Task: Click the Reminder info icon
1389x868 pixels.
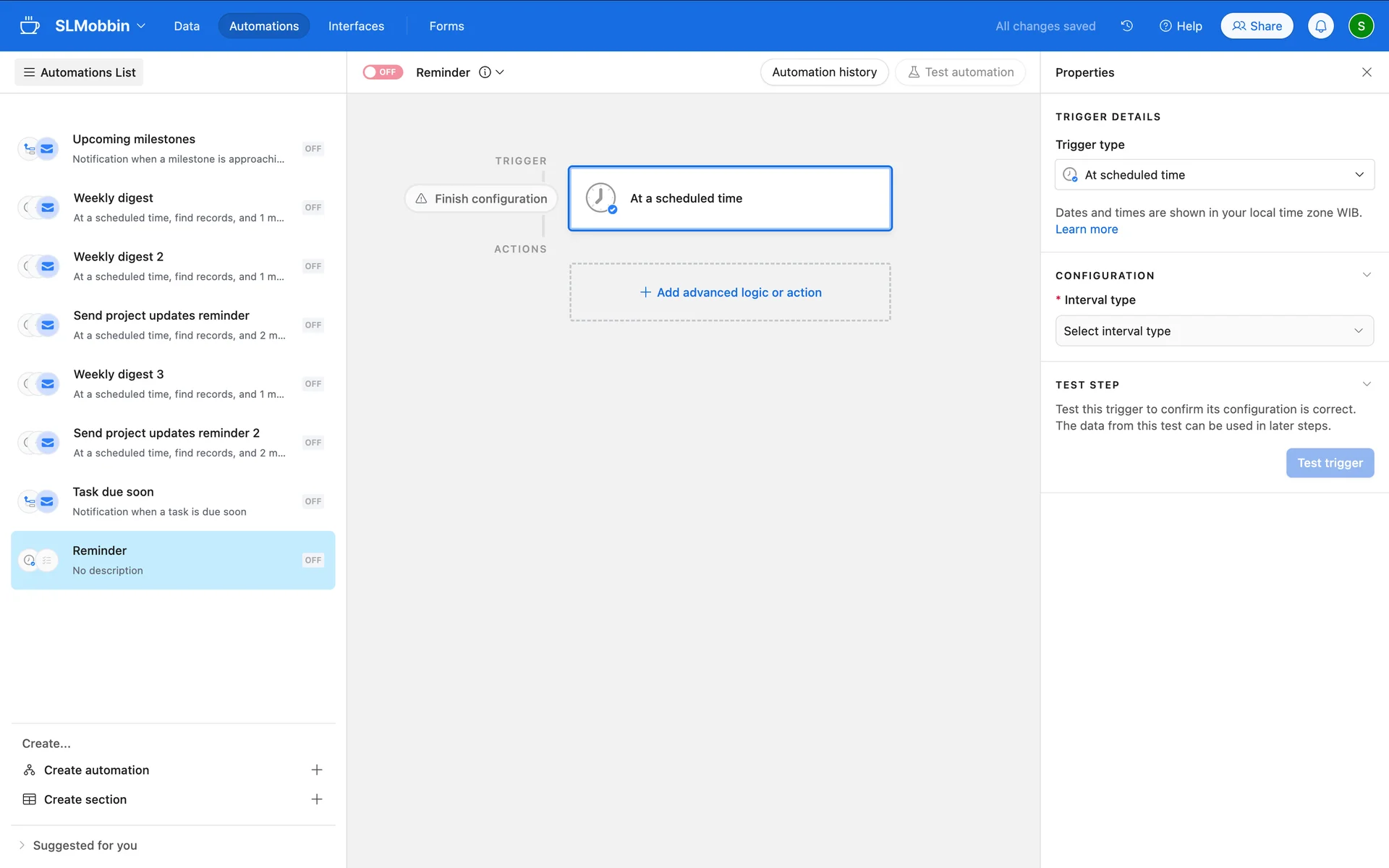Action: point(485,72)
